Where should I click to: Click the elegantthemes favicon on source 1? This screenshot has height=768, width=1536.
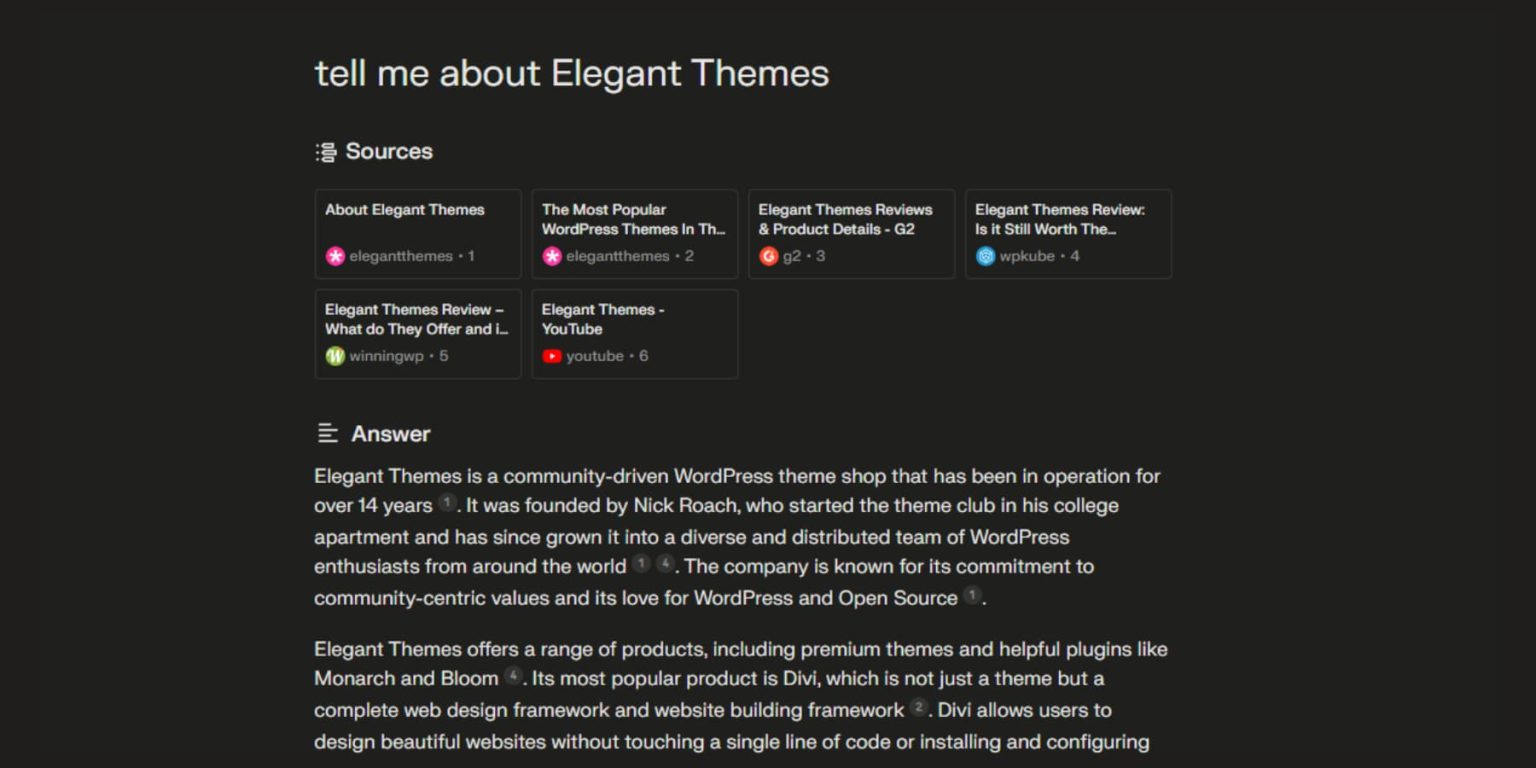click(335, 256)
